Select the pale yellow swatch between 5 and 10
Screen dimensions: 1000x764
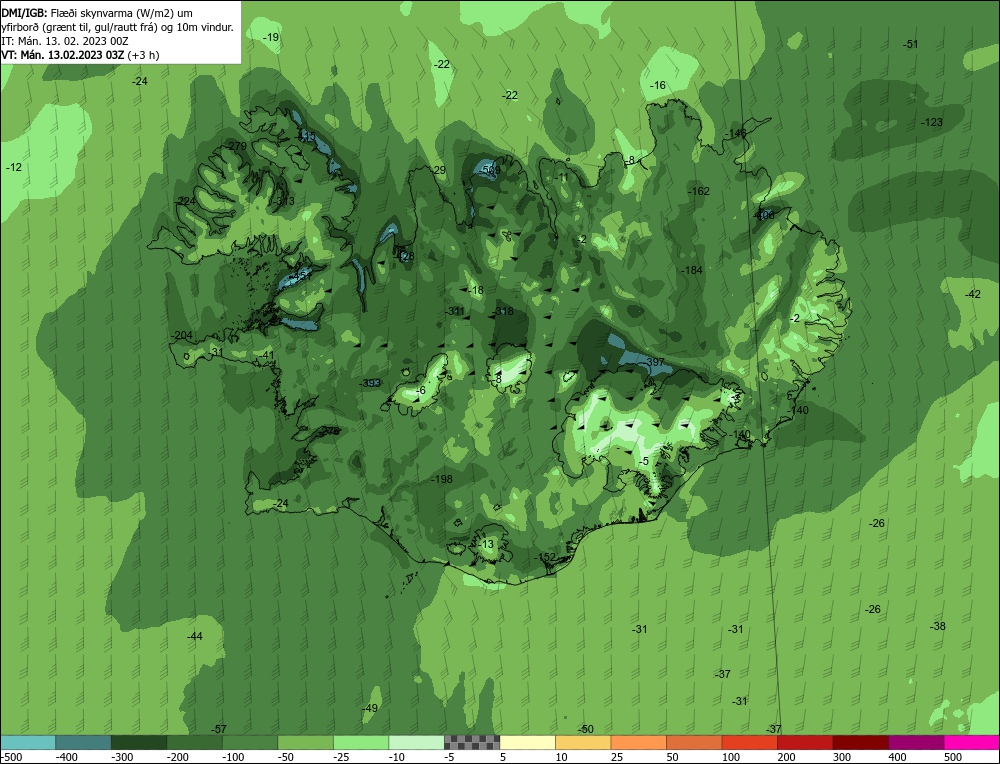click(527, 742)
